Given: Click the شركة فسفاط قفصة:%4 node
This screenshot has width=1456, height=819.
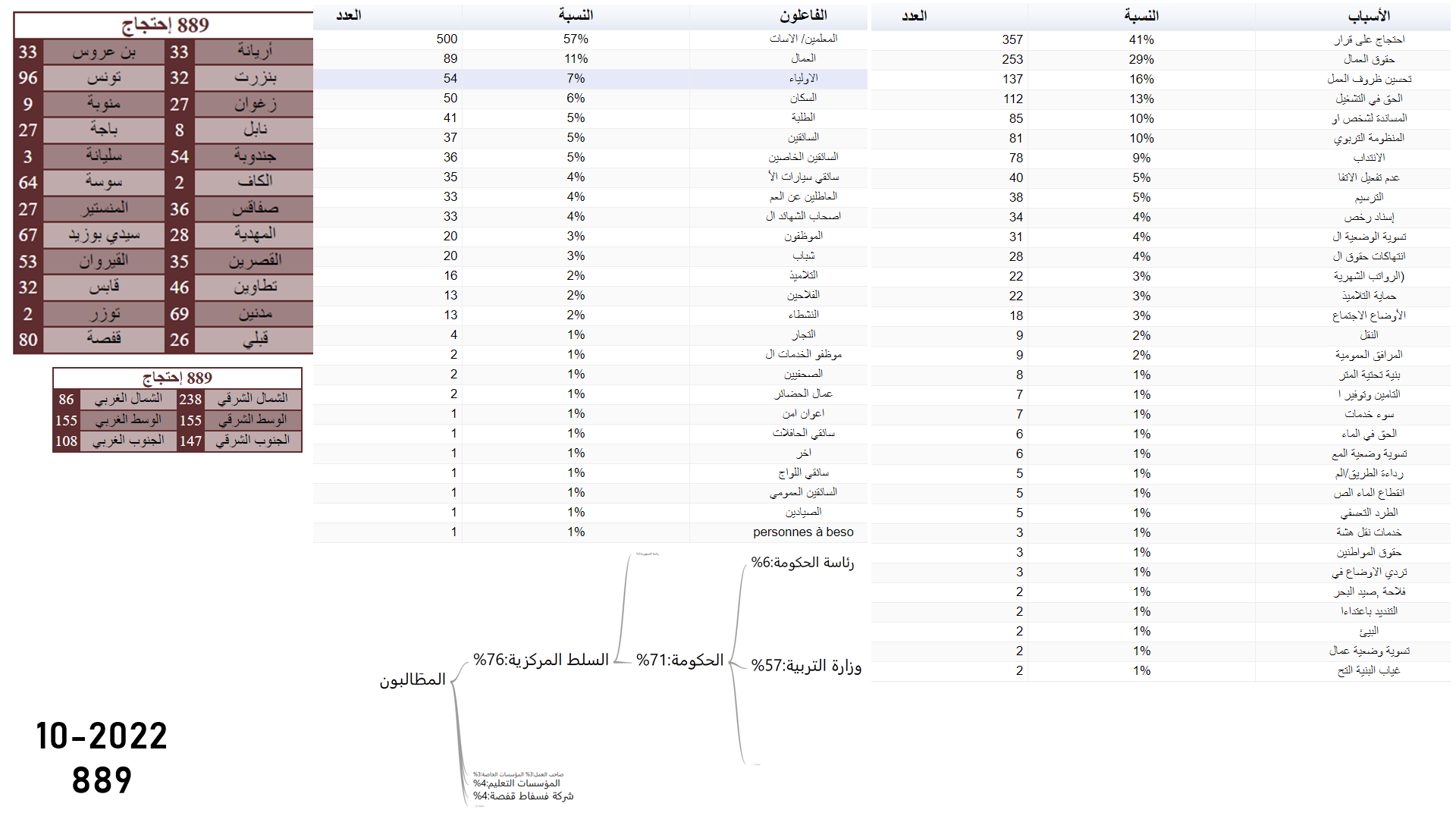Looking at the screenshot, I should (x=523, y=796).
